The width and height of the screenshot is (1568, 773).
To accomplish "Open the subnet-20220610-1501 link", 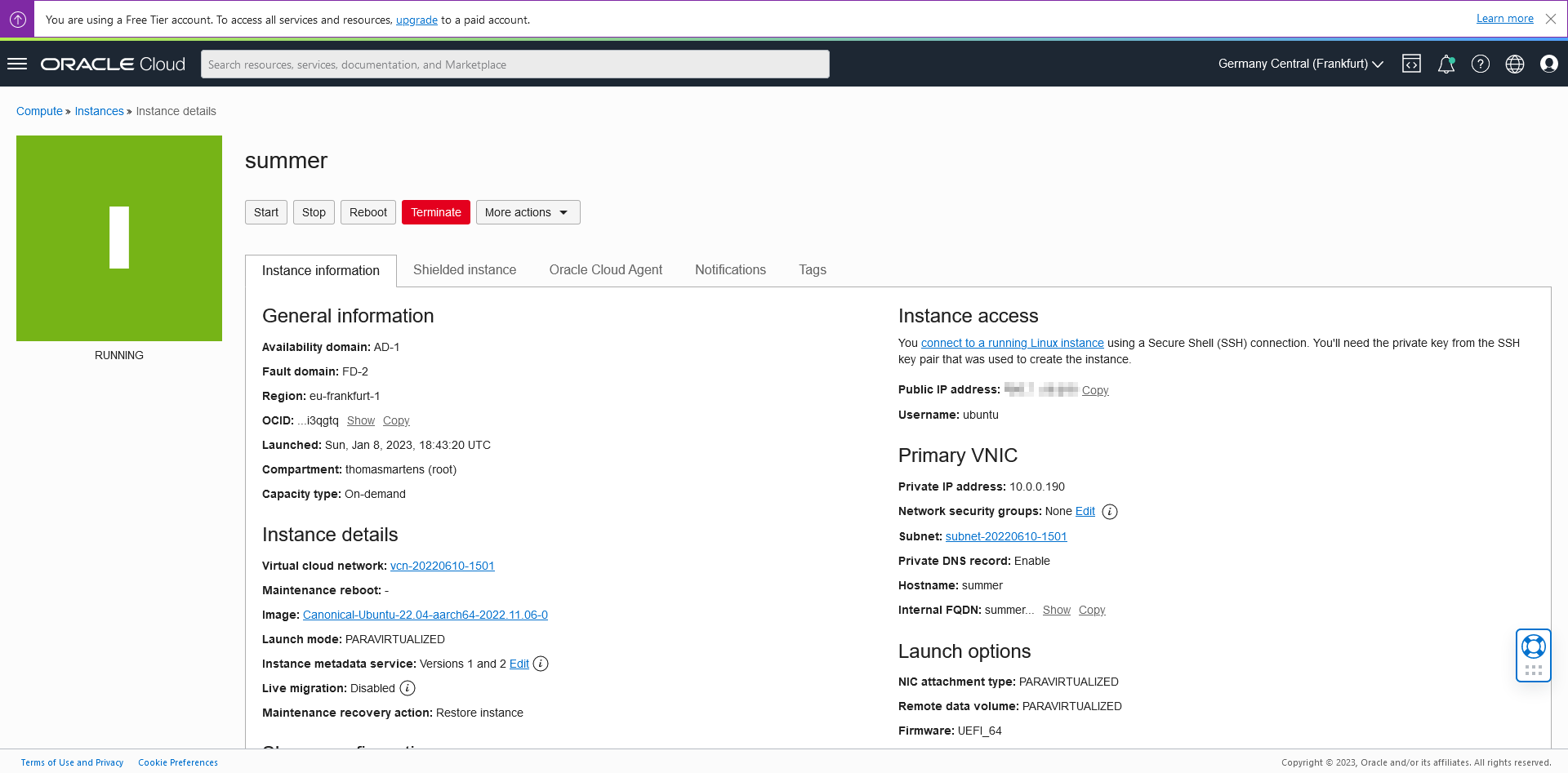I will (1005, 536).
